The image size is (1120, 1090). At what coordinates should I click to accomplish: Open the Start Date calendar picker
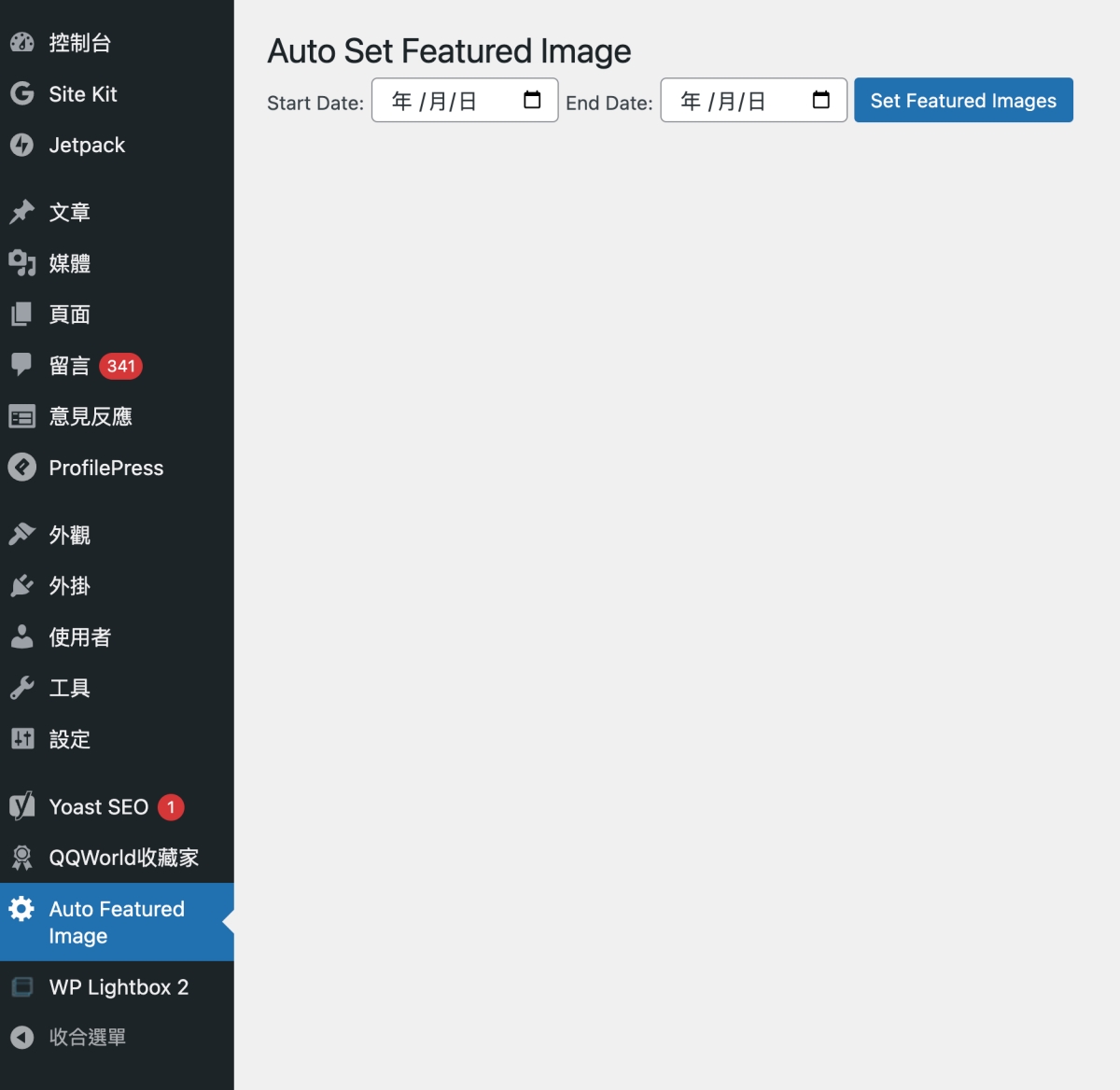[x=532, y=101]
